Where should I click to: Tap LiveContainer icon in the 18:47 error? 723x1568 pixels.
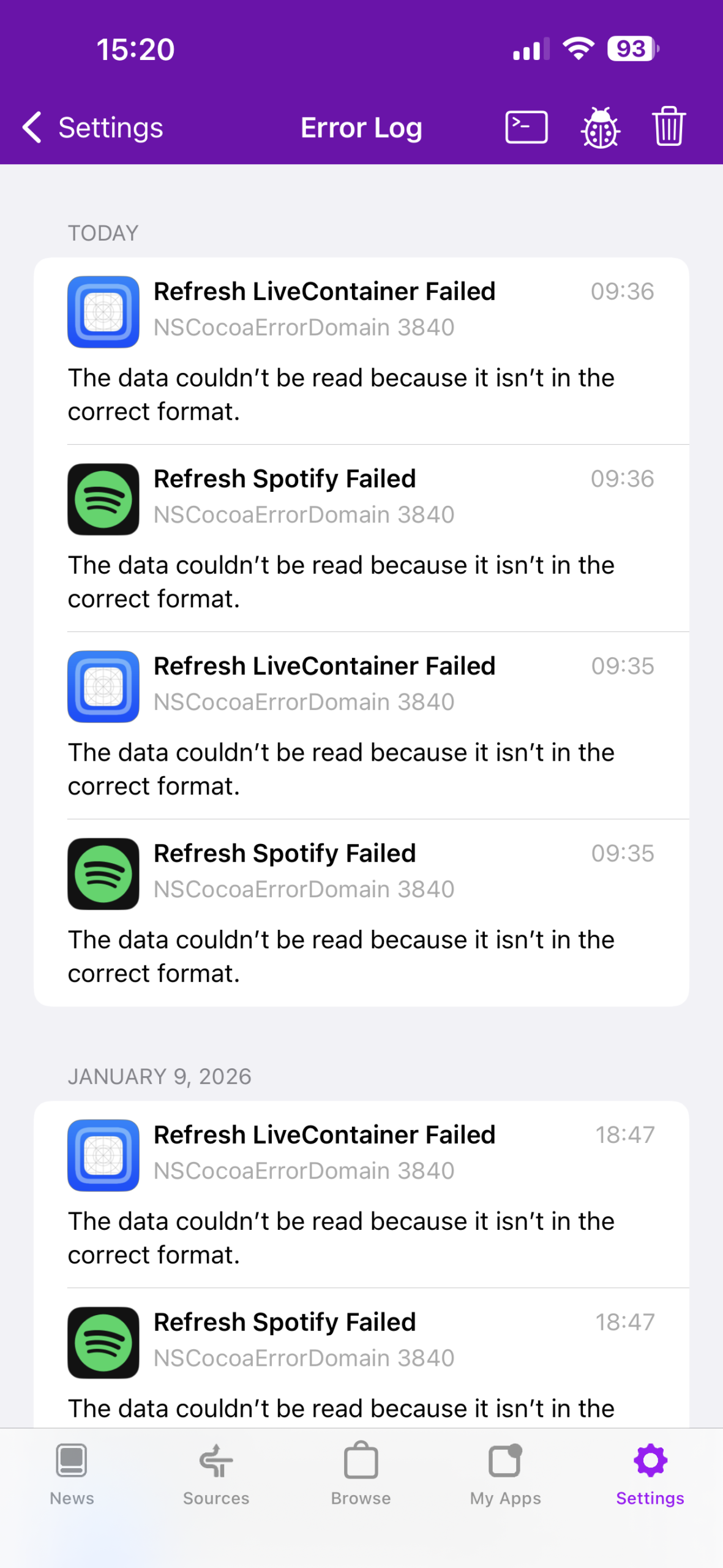click(x=103, y=1155)
